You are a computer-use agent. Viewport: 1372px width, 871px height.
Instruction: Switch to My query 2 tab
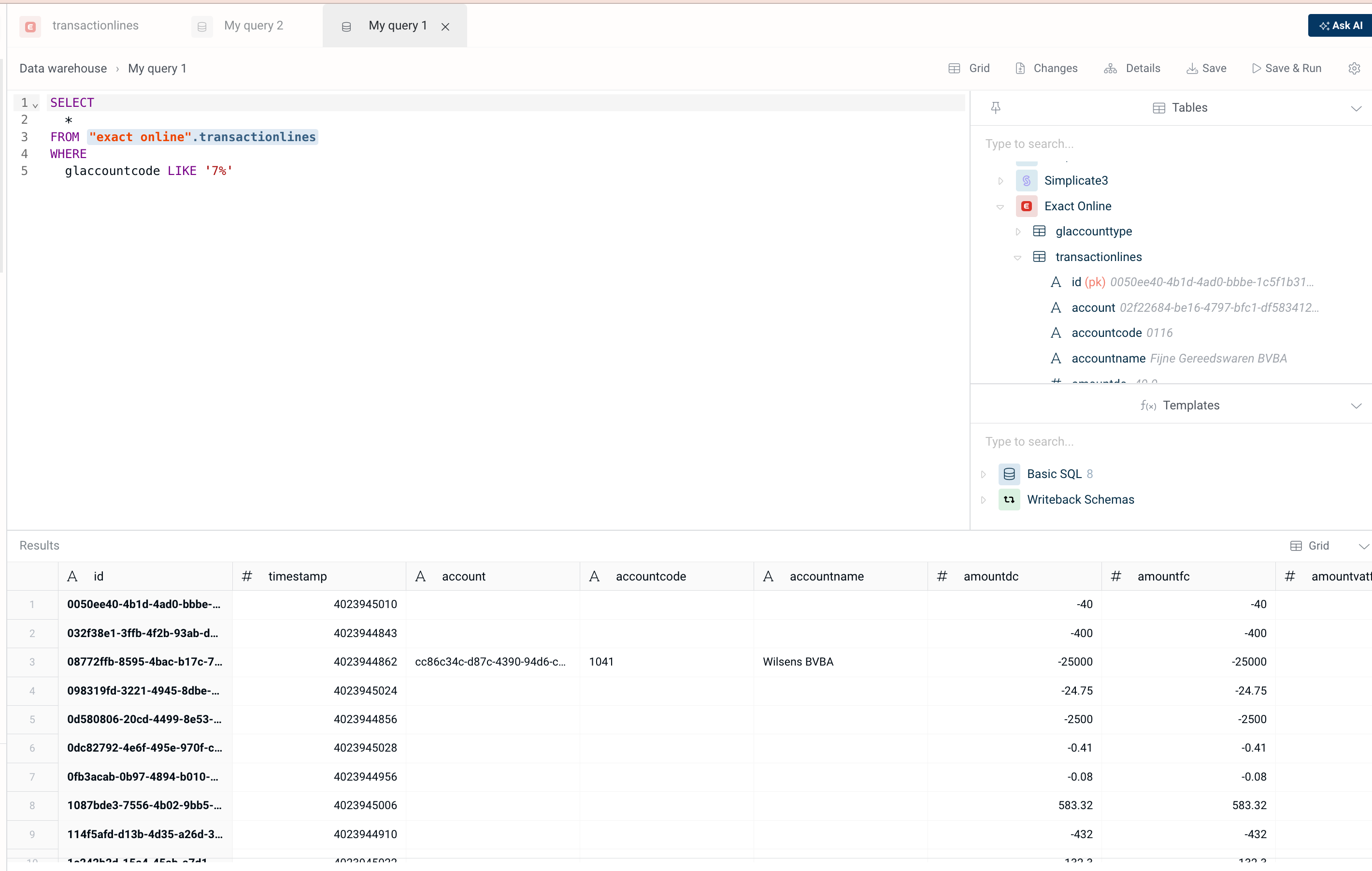tap(254, 26)
